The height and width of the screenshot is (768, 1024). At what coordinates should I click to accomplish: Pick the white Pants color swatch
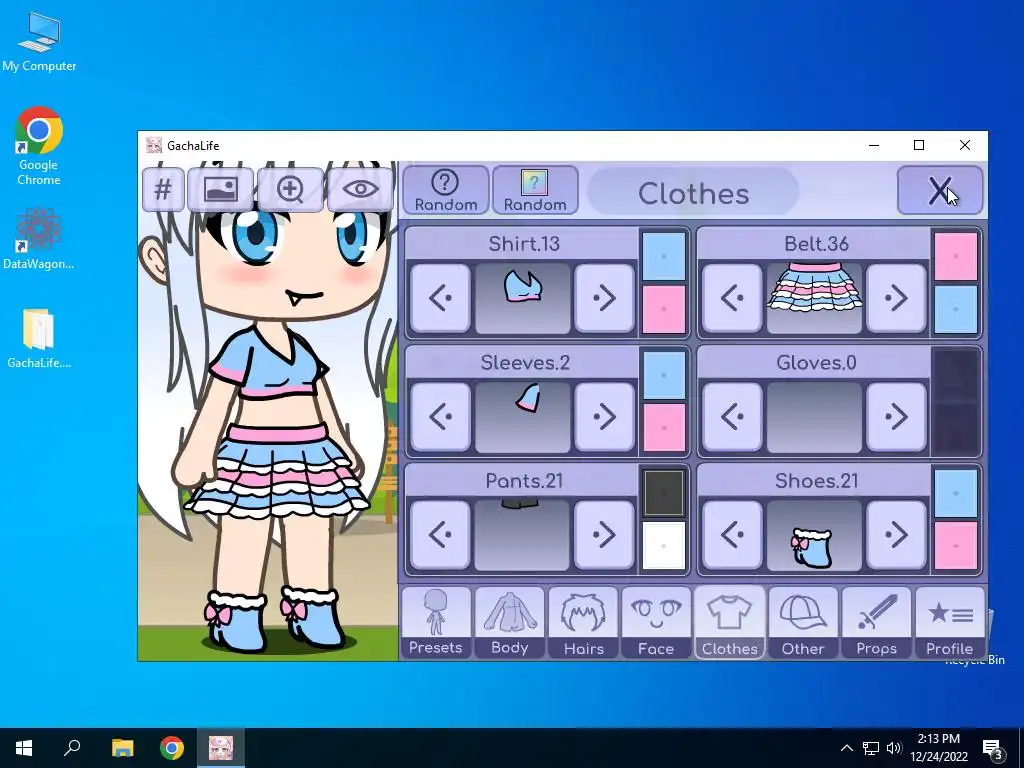click(664, 546)
